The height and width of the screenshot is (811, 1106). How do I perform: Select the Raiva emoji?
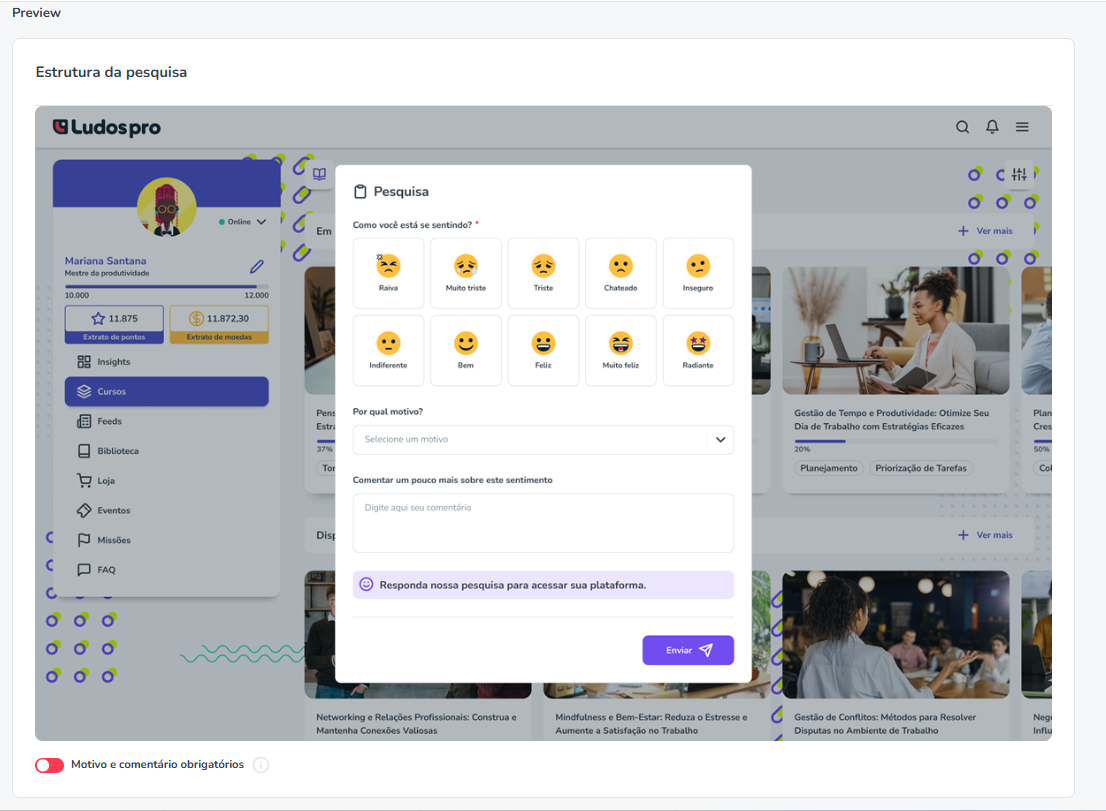coord(388,273)
